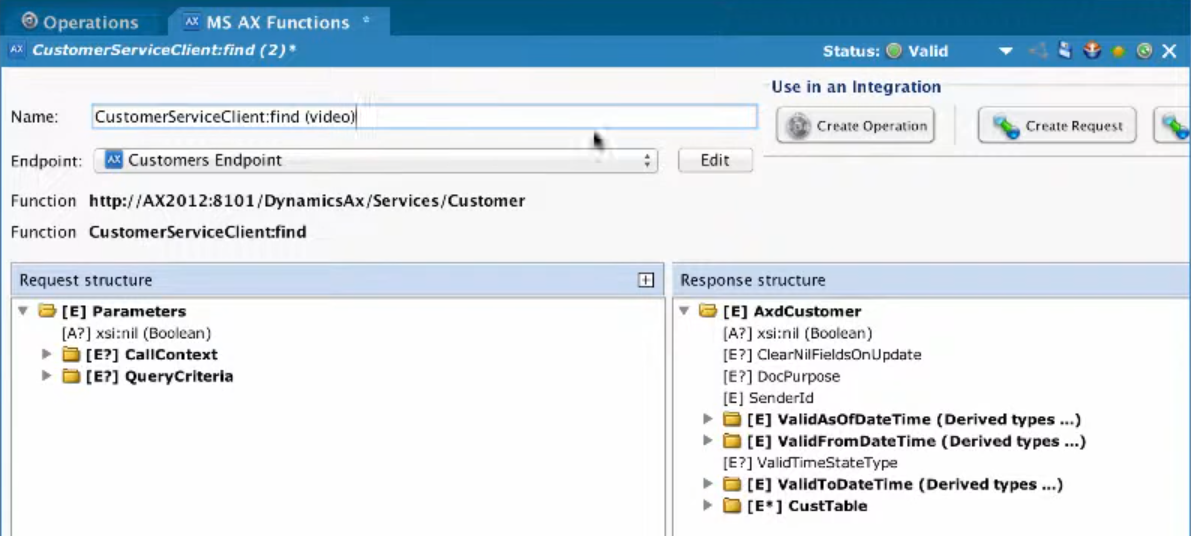Viewport: 1191px width, 536px height.
Task: Expand the QueryCriteria node
Action: click(x=46, y=377)
